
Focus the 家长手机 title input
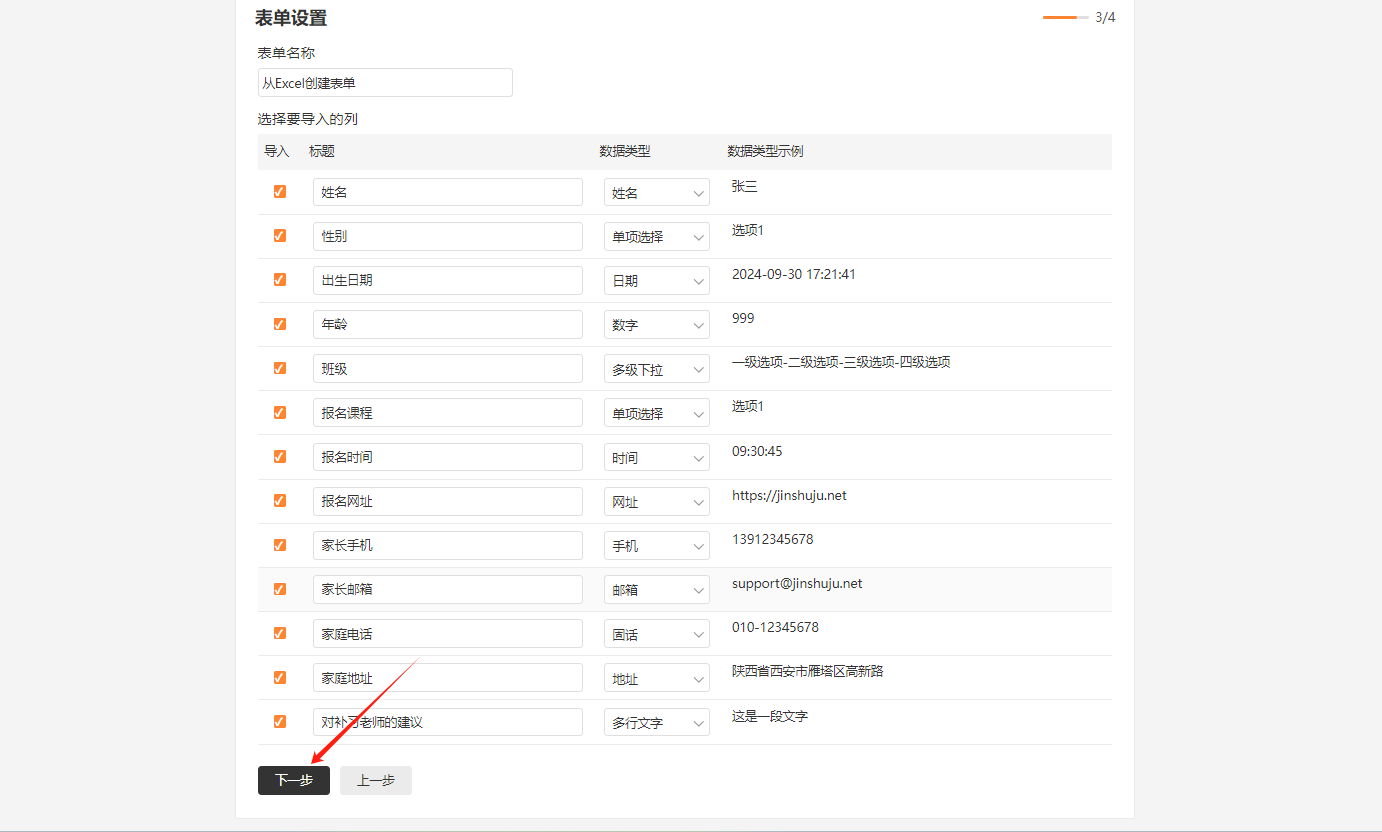pos(448,545)
